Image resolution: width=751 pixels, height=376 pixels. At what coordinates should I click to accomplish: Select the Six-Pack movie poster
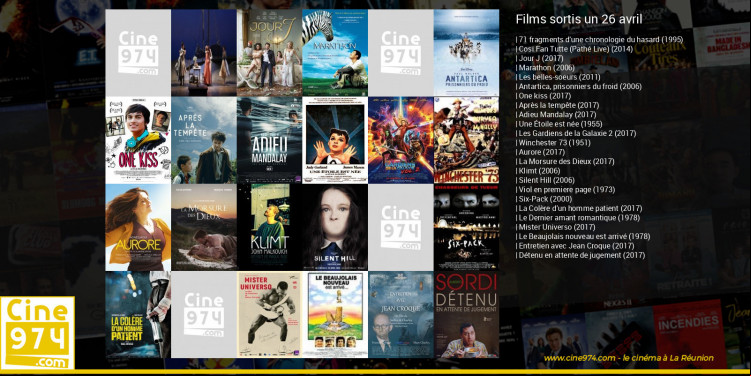pos(466,227)
